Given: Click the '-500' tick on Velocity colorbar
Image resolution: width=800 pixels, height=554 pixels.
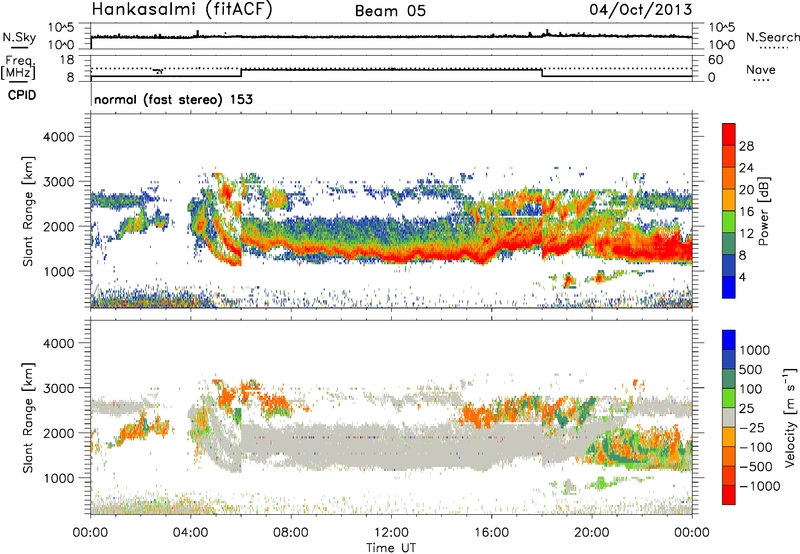Looking at the screenshot, I should click(x=755, y=466).
